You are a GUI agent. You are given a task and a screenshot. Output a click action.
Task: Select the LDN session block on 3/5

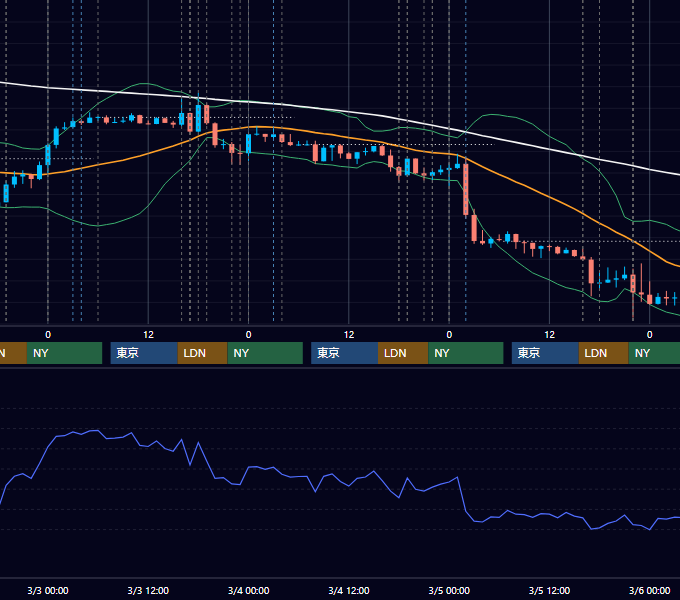(x=604, y=353)
